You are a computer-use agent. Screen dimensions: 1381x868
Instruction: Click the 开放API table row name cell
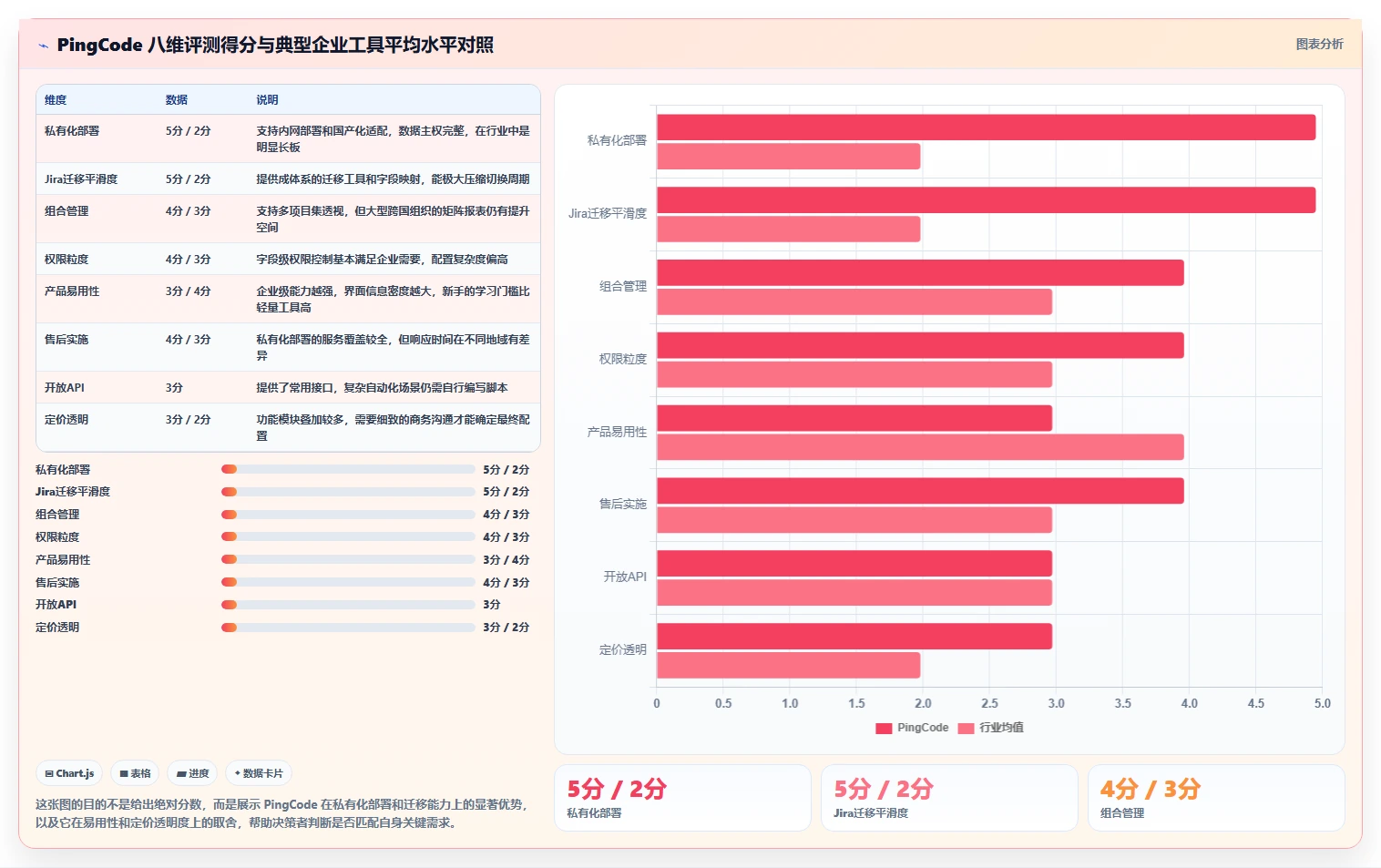pyautogui.click(x=65, y=388)
